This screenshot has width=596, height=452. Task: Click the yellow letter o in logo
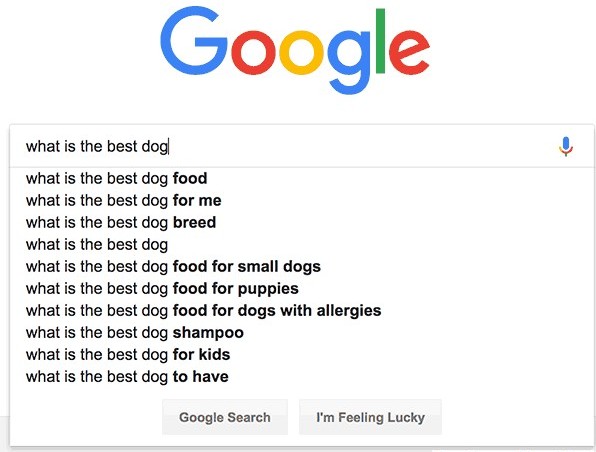[x=301, y=53]
